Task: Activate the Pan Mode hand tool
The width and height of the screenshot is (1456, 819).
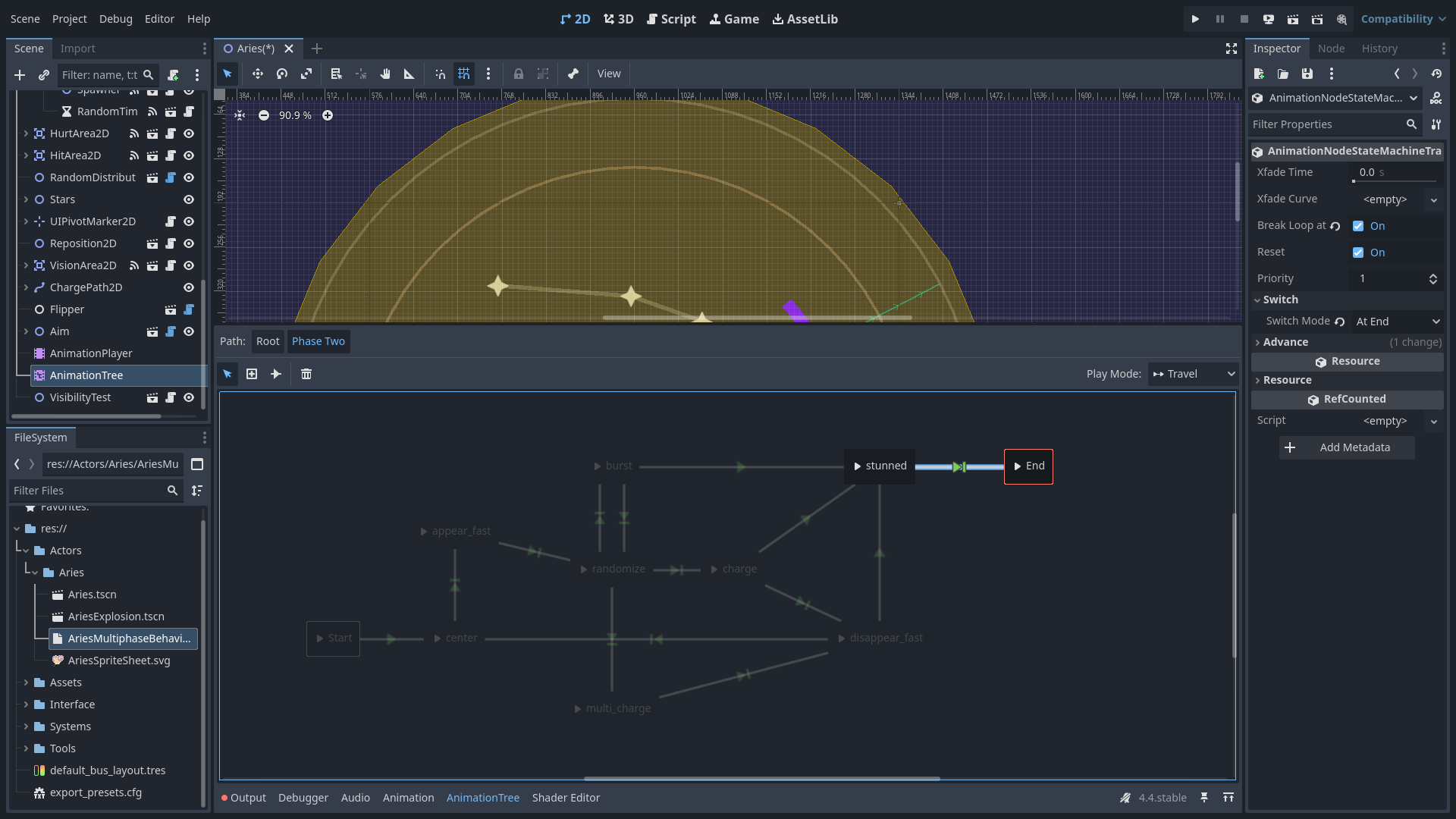Action: point(385,74)
